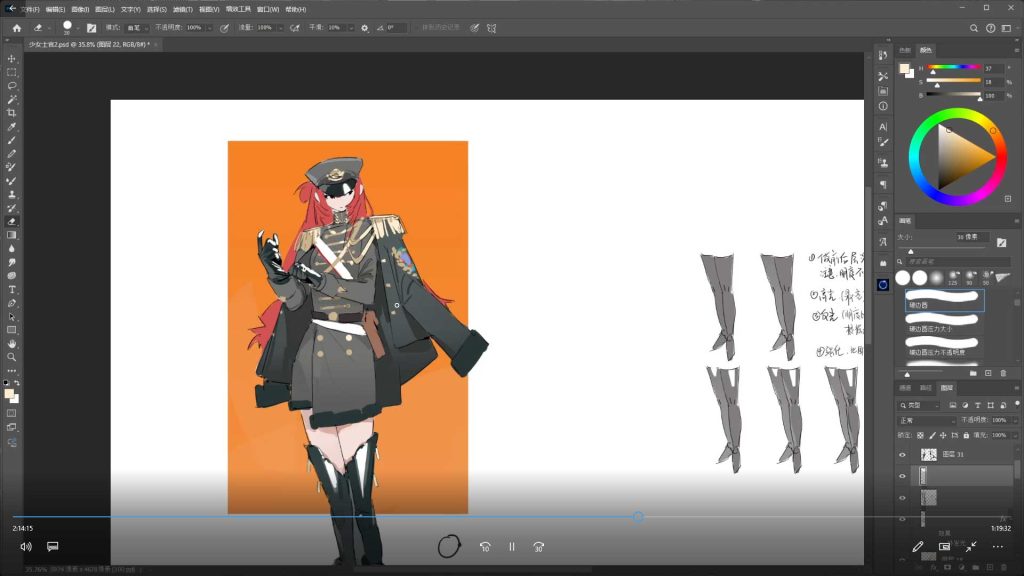Open eraser mode dropdown

[x=137, y=28]
